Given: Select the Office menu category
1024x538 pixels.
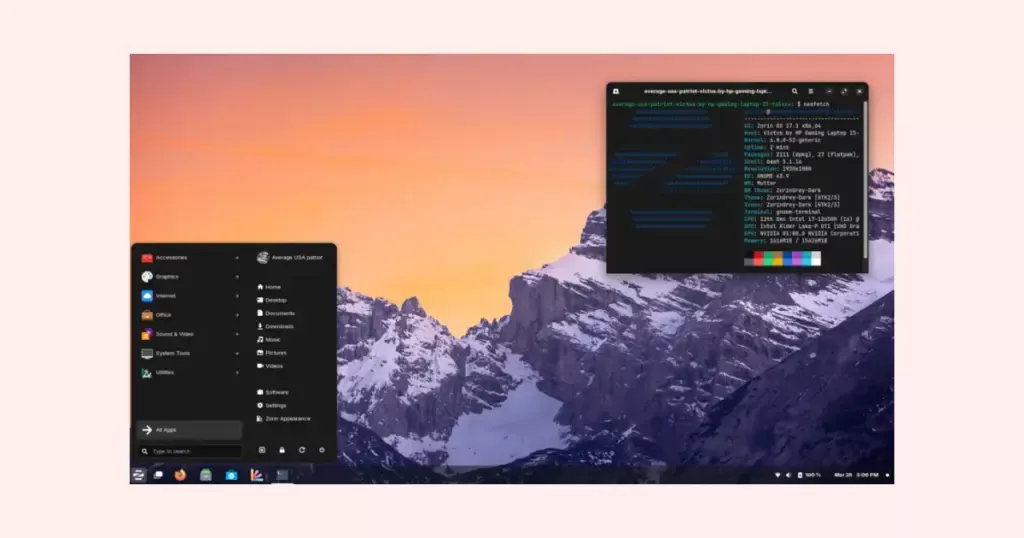Looking at the screenshot, I should coord(189,315).
